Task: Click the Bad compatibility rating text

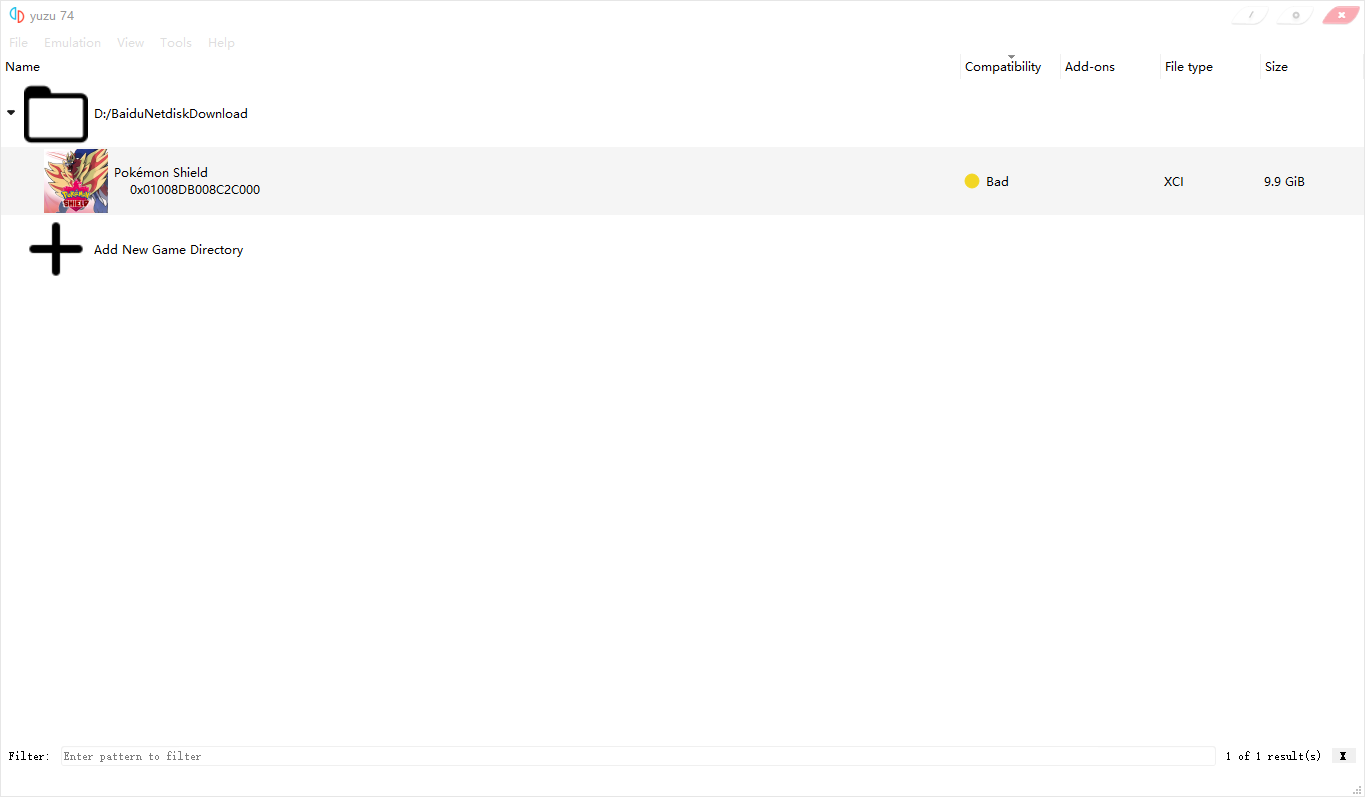Action: (997, 182)
